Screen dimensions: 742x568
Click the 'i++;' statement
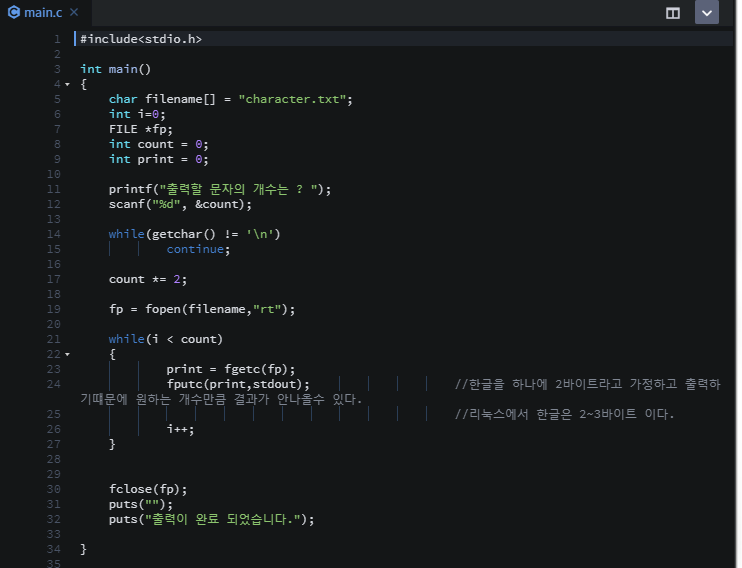click(x=180, y=429)
